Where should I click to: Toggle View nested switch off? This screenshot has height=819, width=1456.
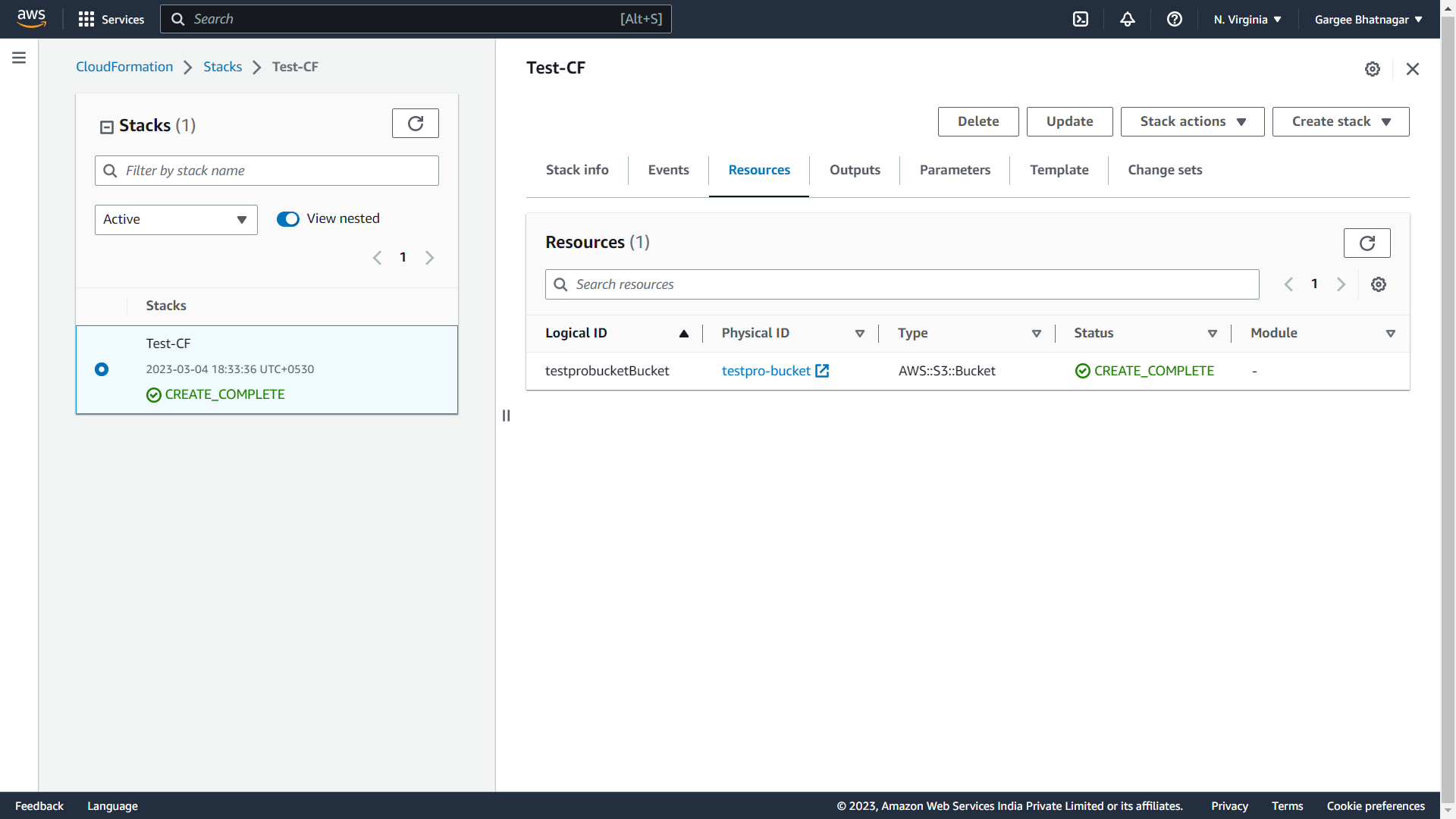click(x=288, y=219)
